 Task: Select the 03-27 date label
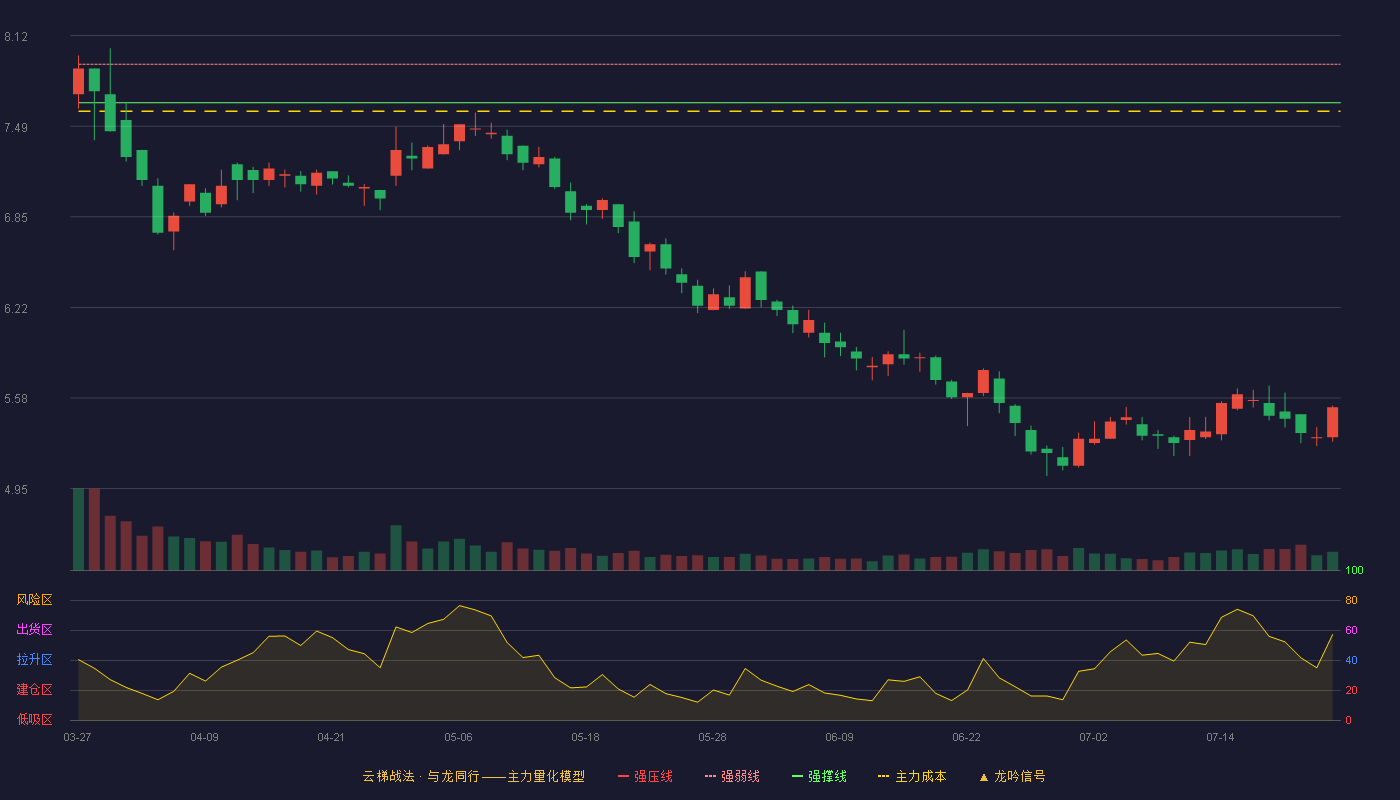[x=77, y=737]
